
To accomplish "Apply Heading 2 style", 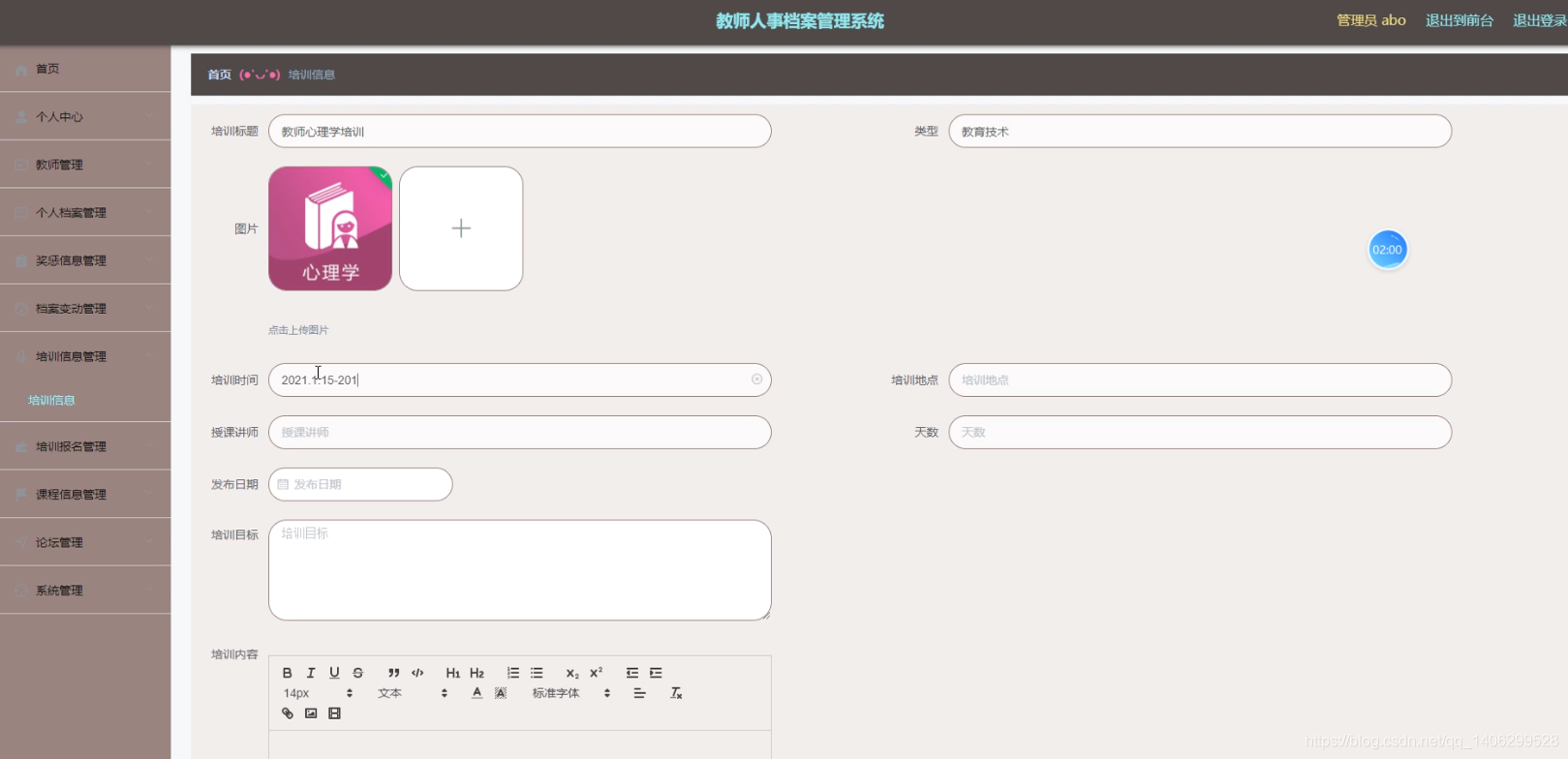I will coord(477,673).
